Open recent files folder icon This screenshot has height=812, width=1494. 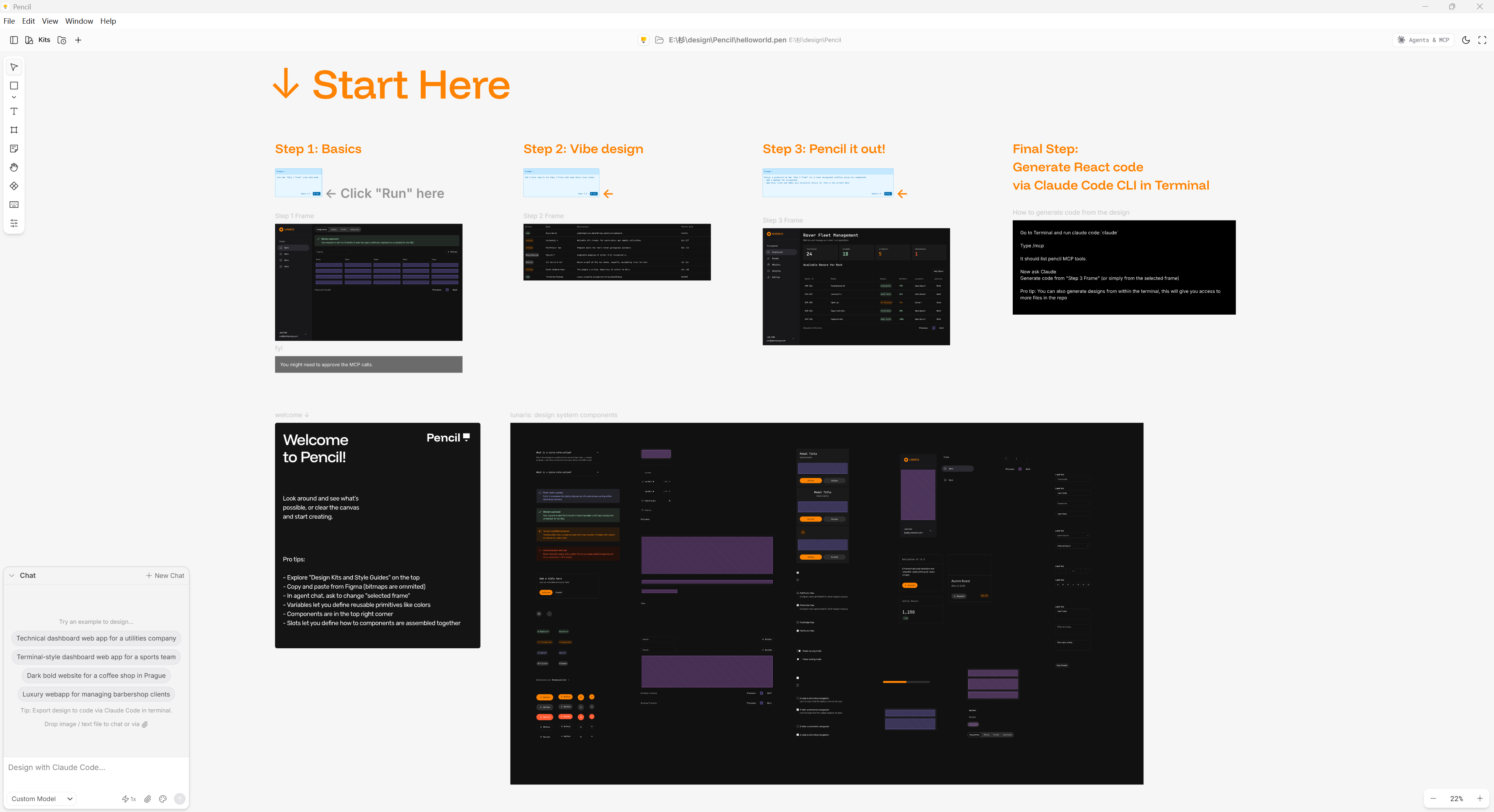coord(62,40)
